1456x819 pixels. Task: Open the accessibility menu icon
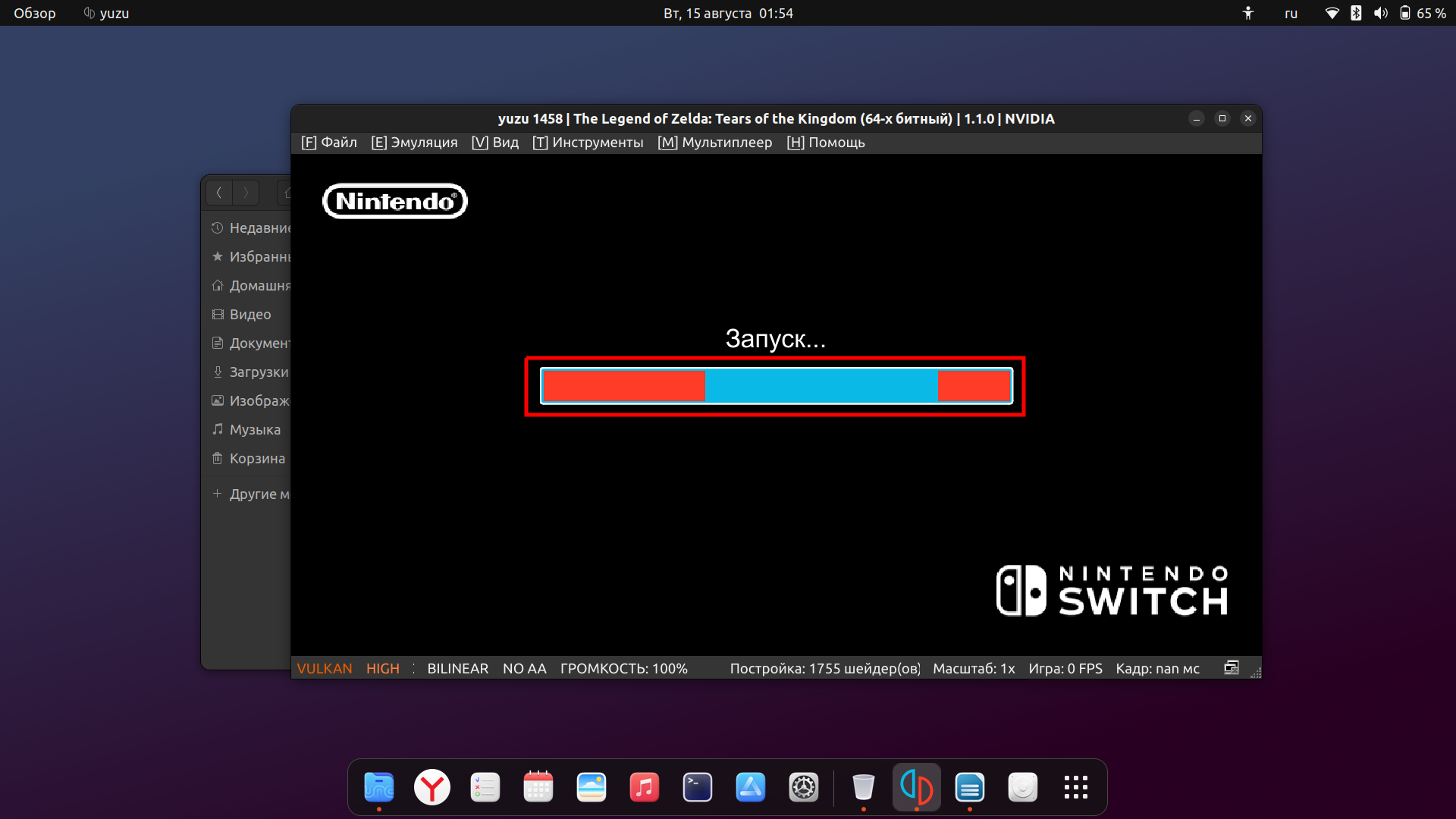(x=1248, y=13)
